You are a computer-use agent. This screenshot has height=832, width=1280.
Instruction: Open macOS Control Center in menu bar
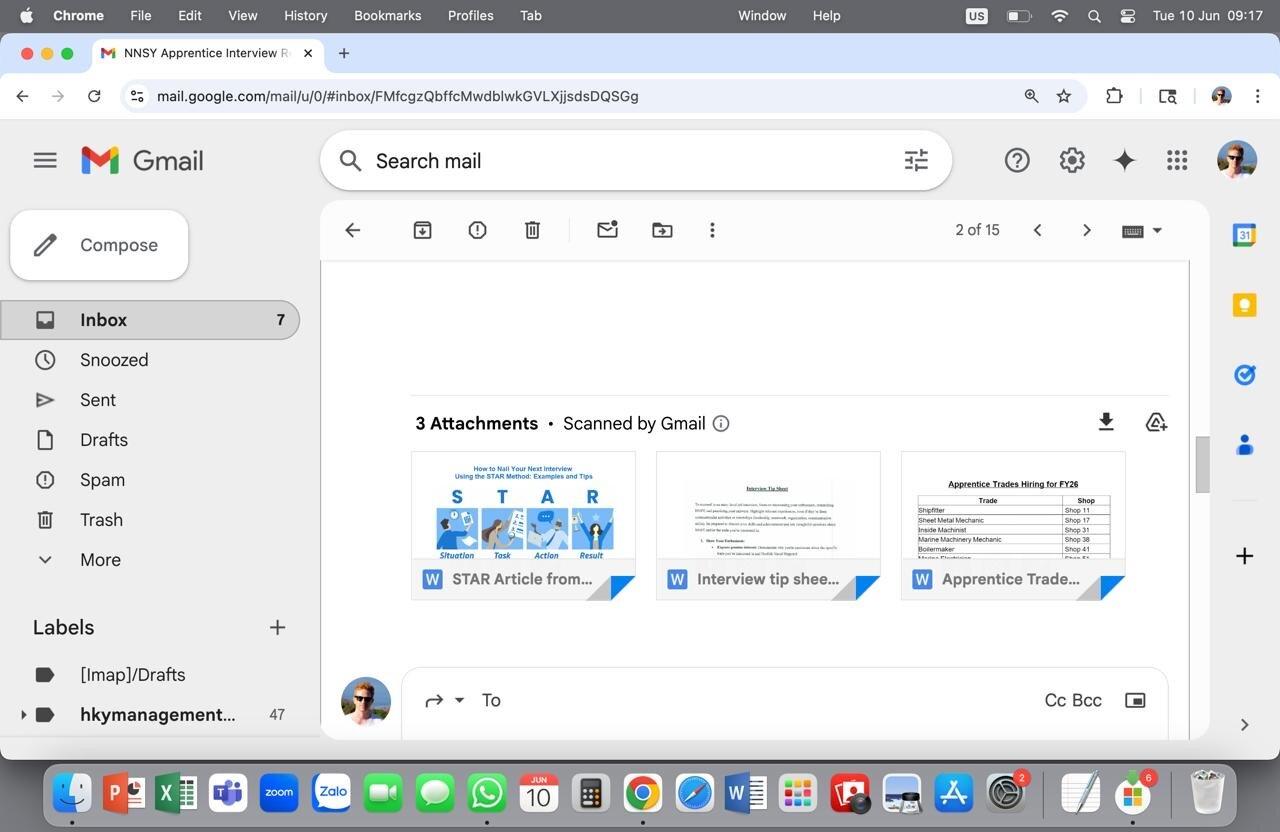tap(1128, 15)
